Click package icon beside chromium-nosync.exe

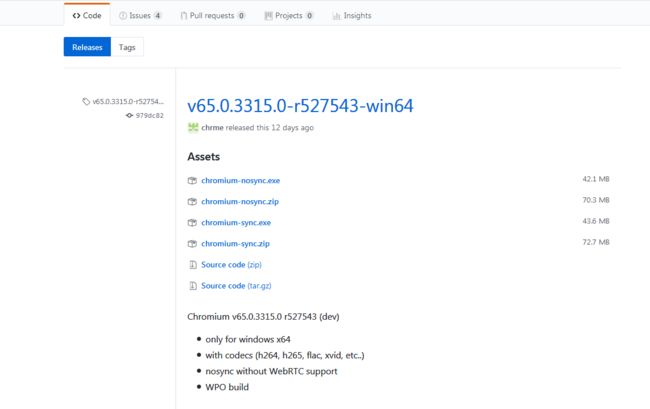click(192, 180)
